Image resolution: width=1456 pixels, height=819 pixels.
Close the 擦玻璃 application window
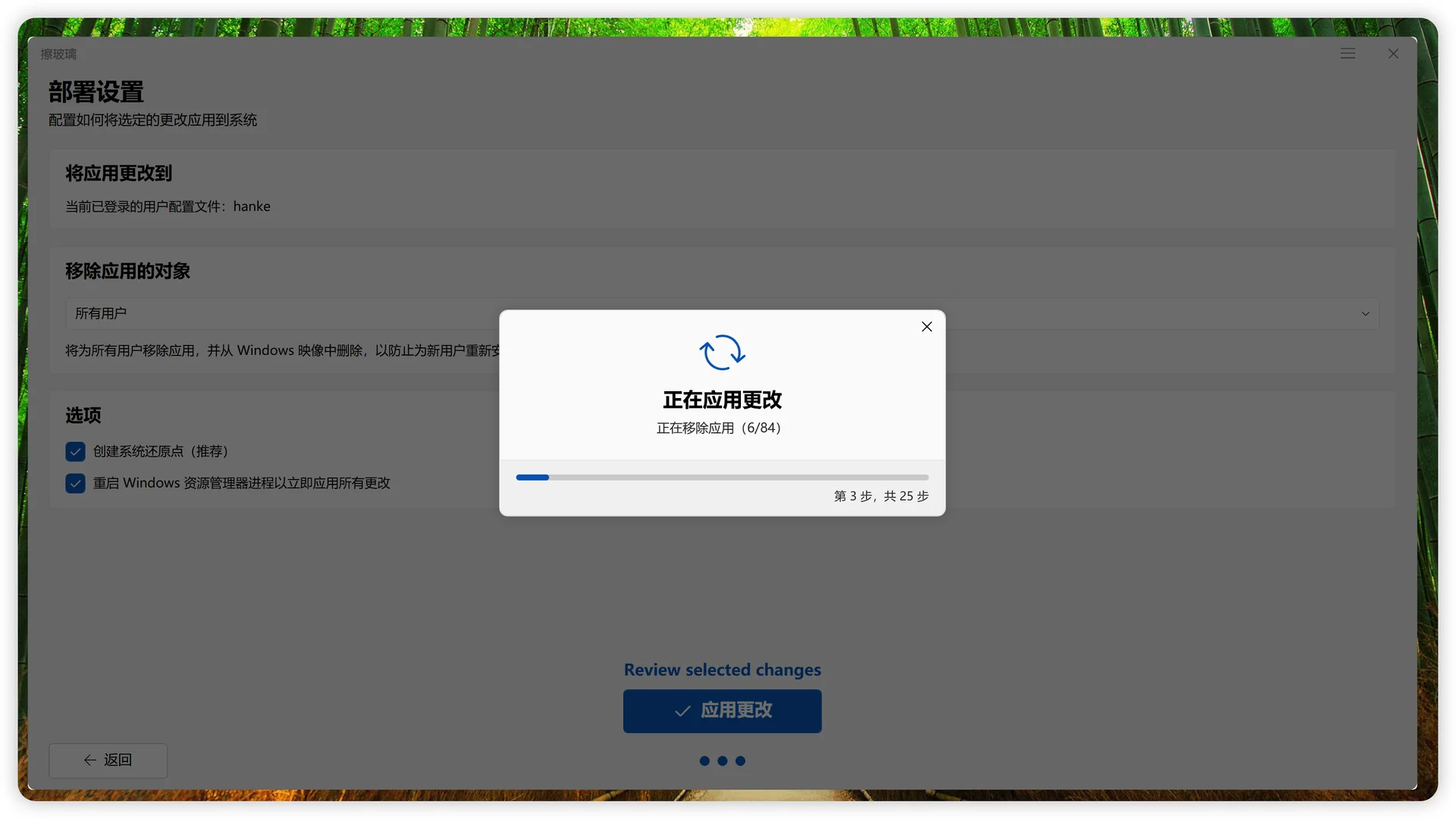tap(1393, 54)
